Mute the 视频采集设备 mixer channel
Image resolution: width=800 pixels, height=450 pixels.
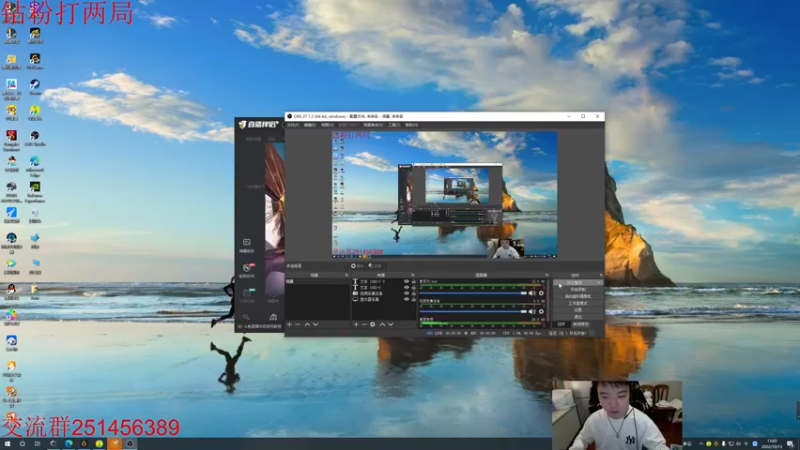[532, 311]
